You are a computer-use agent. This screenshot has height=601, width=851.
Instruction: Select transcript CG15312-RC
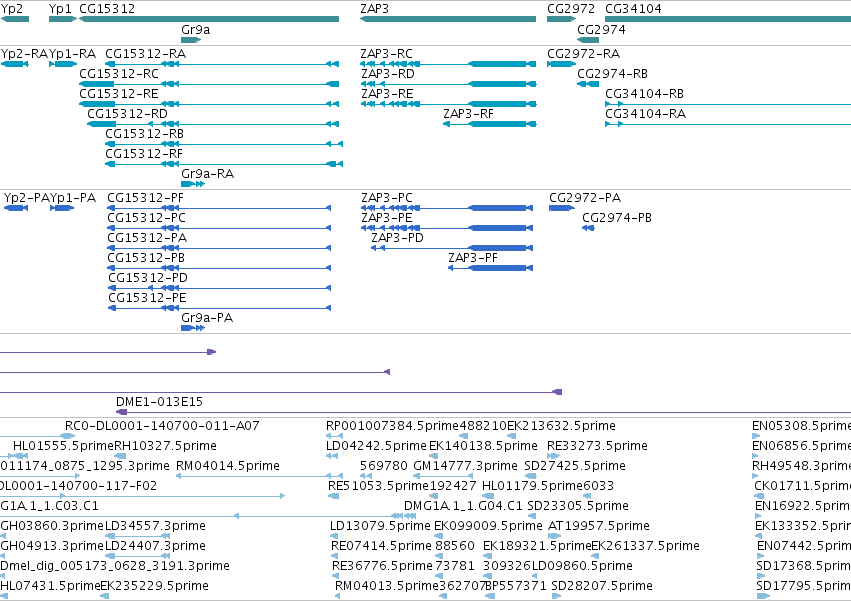pos(209,84)
